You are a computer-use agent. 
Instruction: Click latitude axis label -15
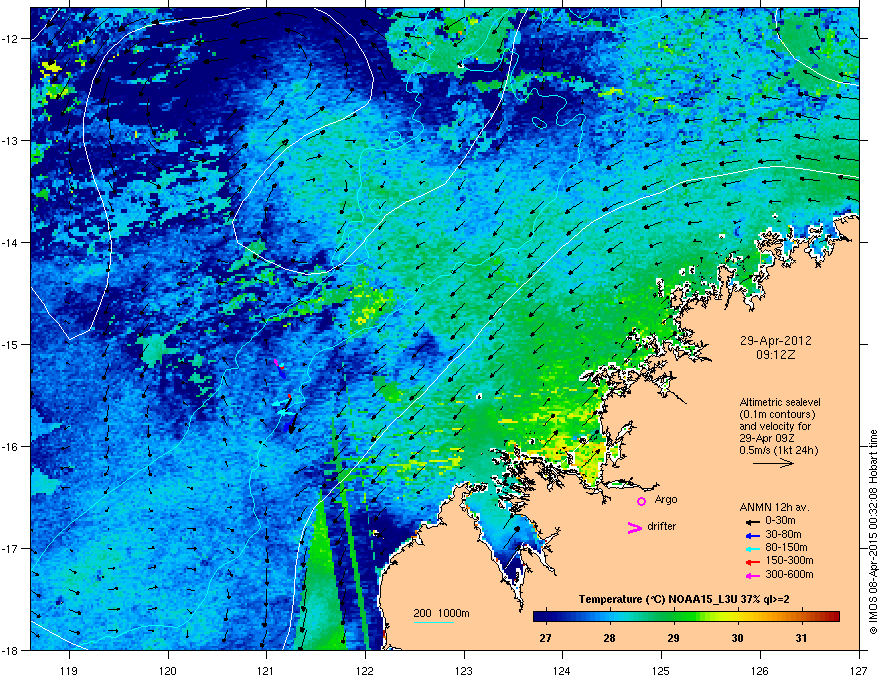10,344
